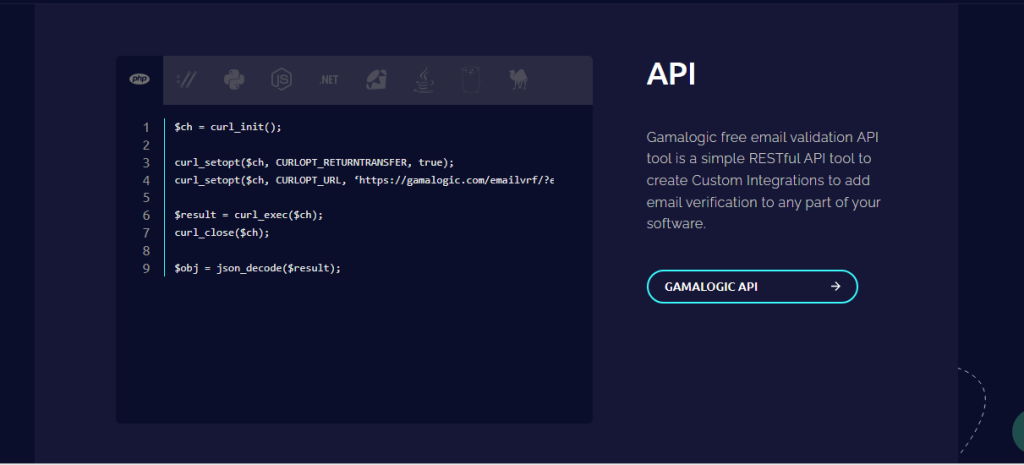Click the curl_close($ch) code line
The height and width of the screenshot is (465, 1024).
222,232
